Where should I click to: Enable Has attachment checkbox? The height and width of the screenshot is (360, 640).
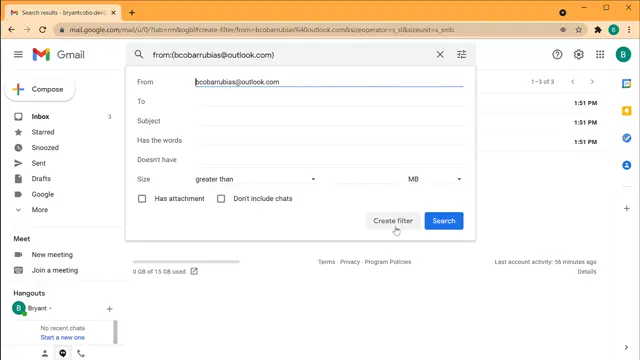[142, 199]
